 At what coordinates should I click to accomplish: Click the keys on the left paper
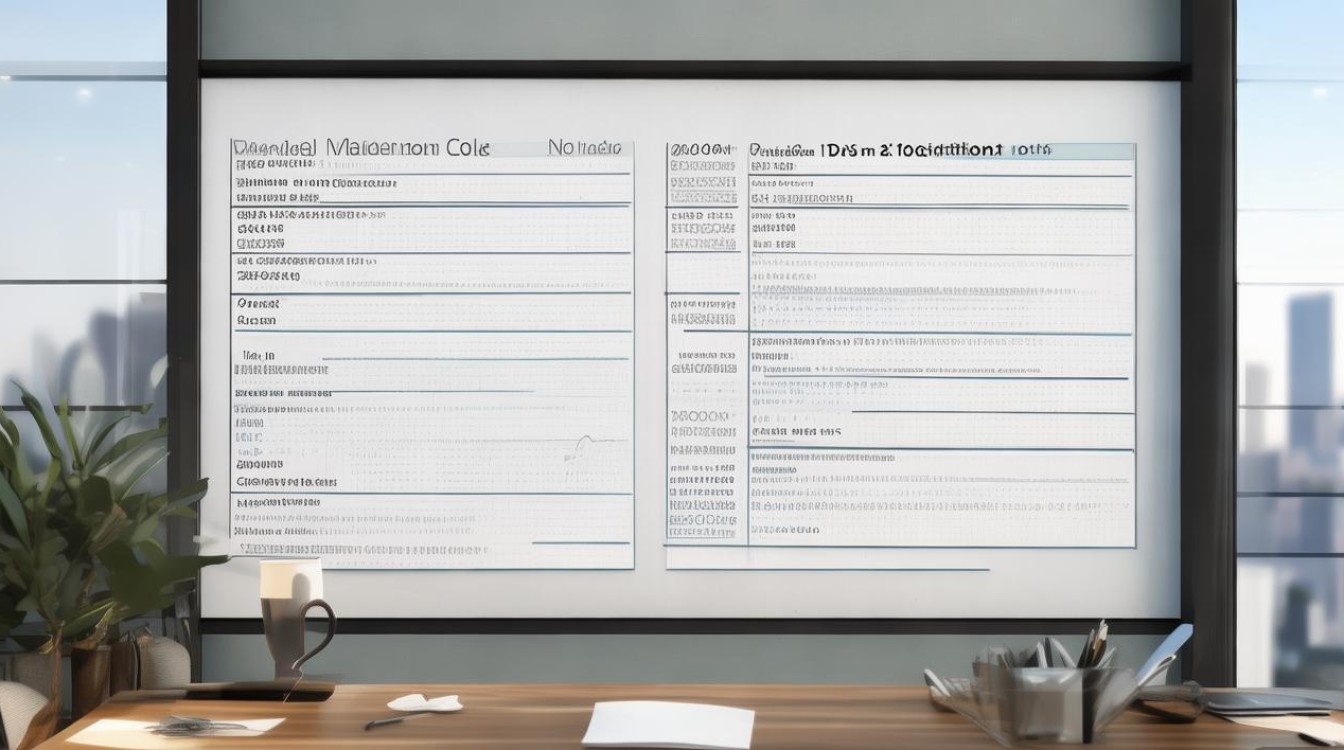pos(195,726)
